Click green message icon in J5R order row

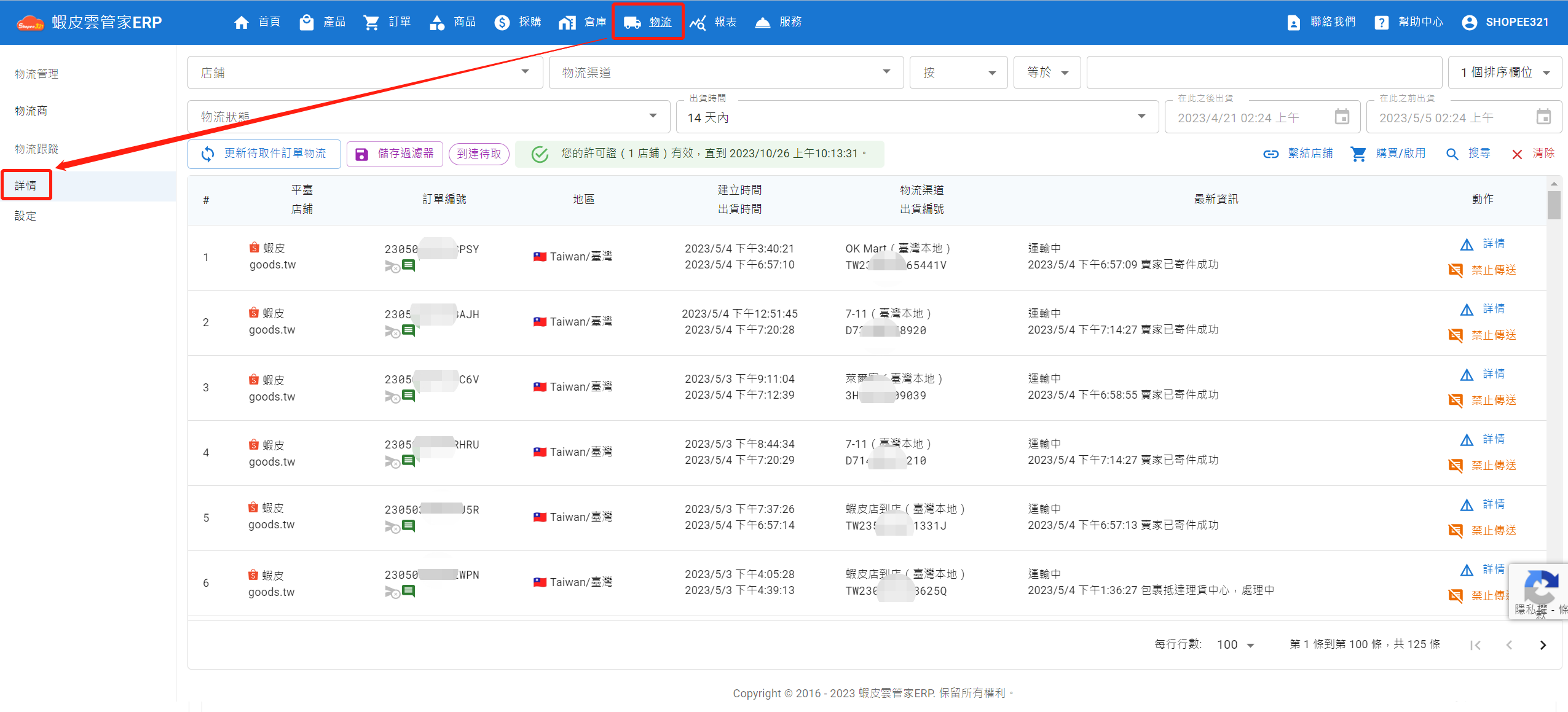point(408,526)
